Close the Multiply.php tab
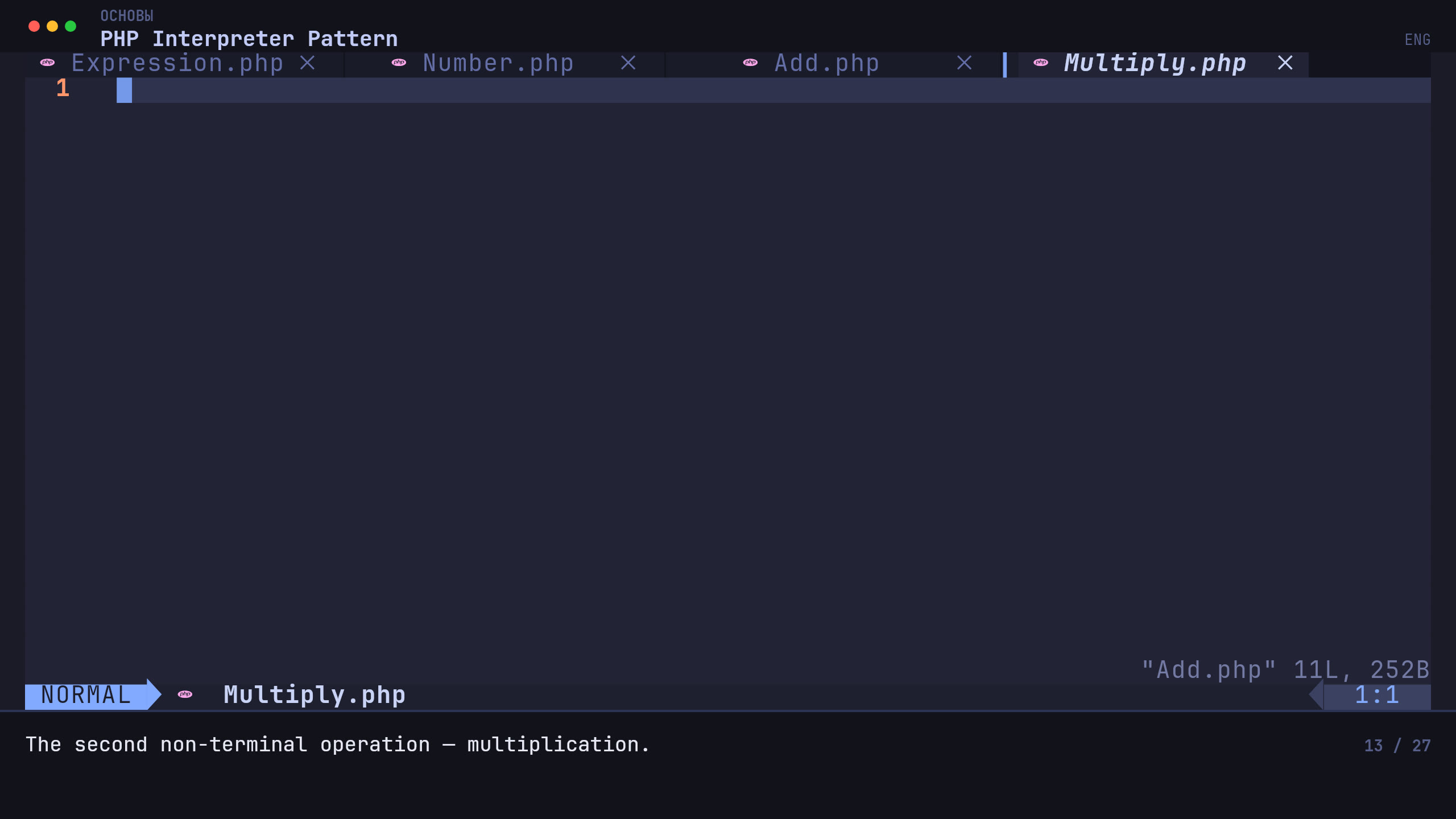The height and width of the screenshot is (819, 1456). click(1285, 63)
